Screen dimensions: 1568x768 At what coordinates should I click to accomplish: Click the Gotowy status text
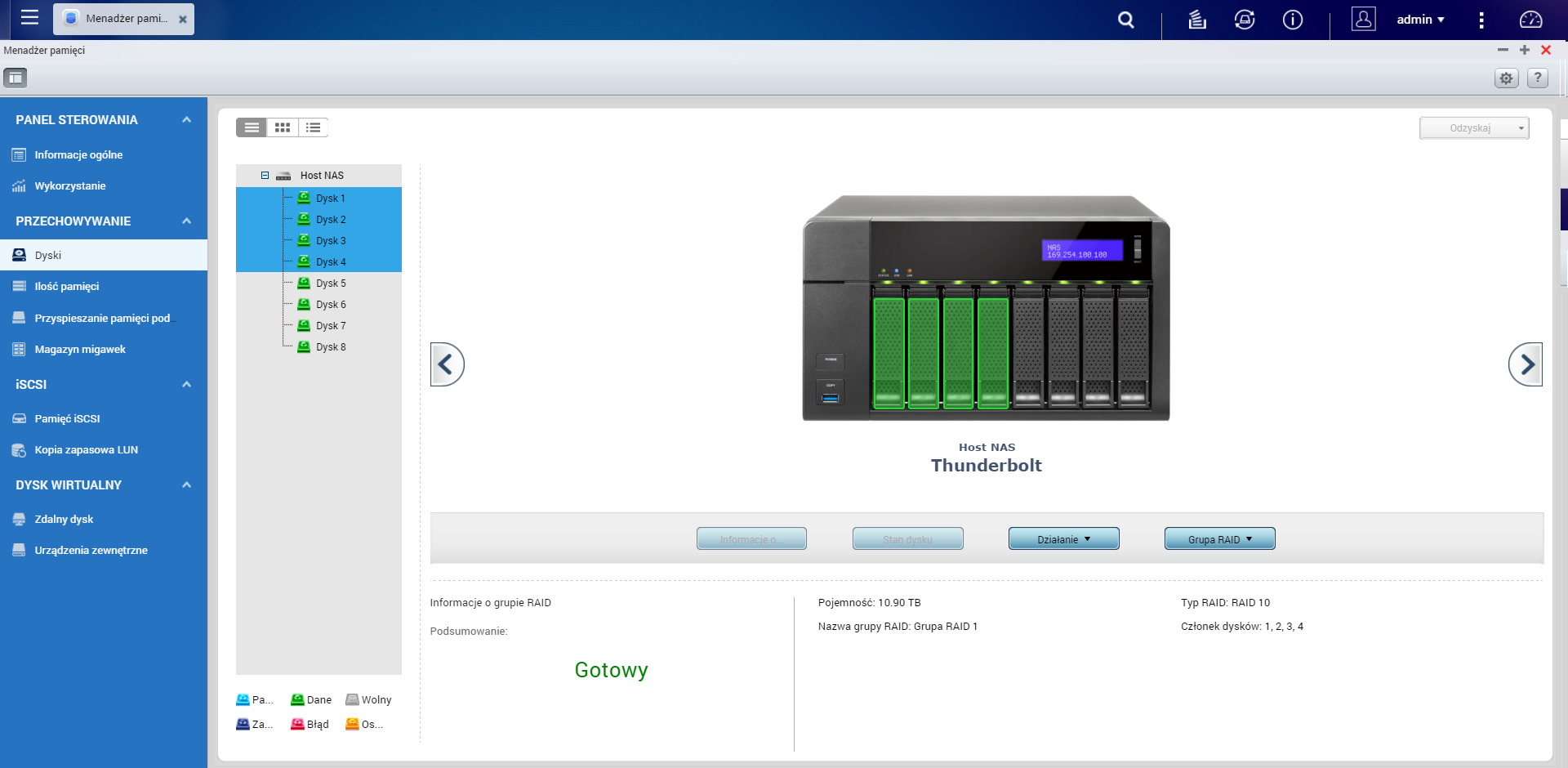(x=612, y=671)
